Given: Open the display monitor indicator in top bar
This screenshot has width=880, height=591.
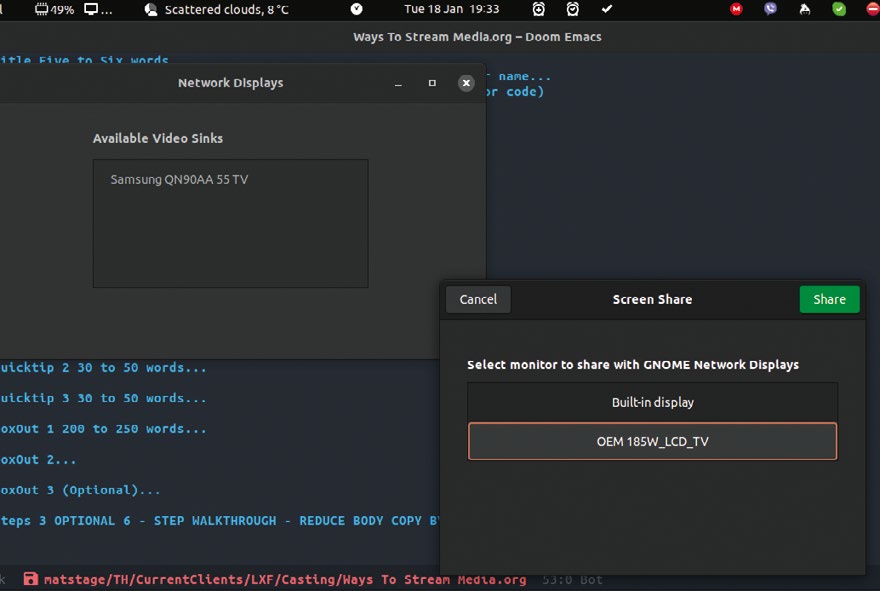Looking at the screenshot, I should click(91, 10).
